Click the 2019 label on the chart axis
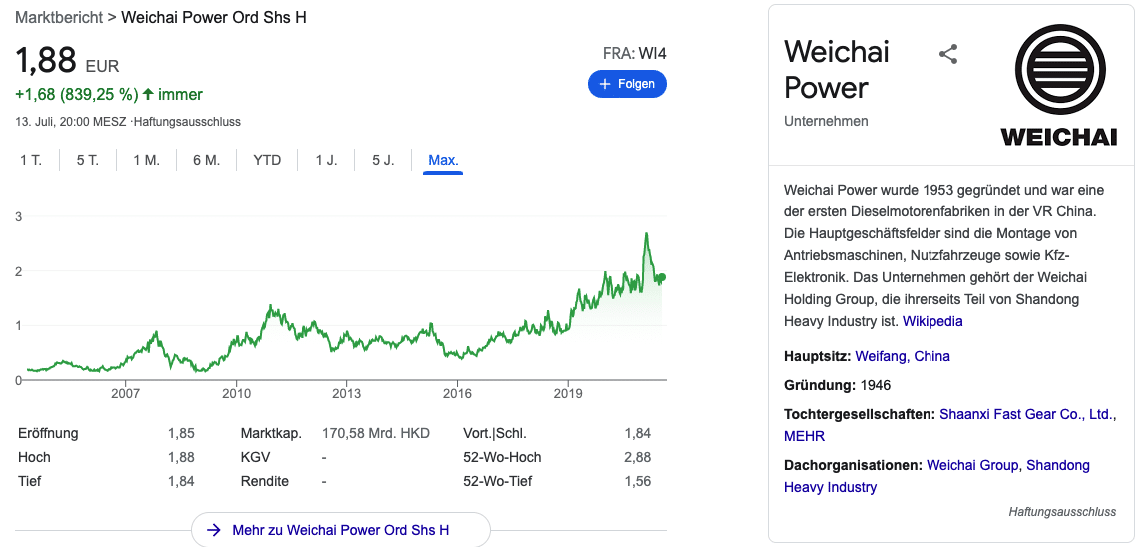This screenshot has height=547, width=1142. coord(567,394)
